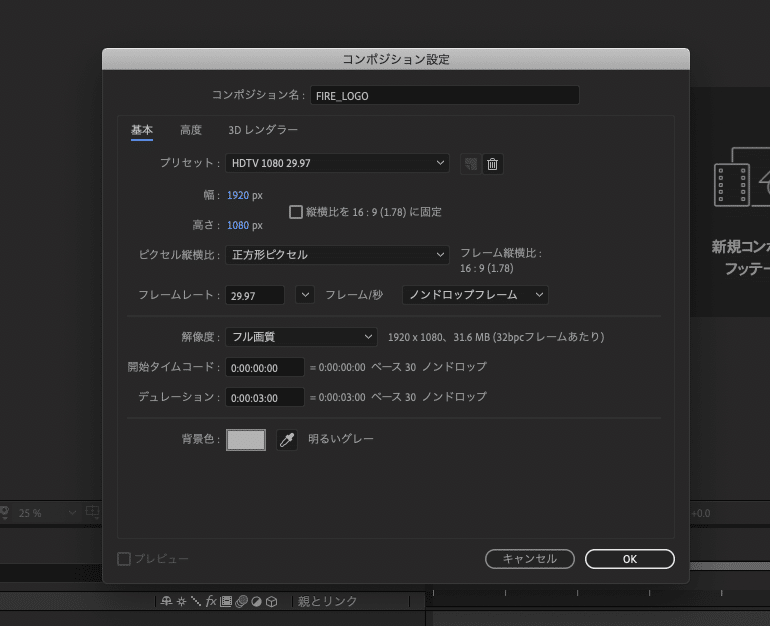Toggle the 縦横比を 16:9 に固定 checkbox
The image size is (770, 626).
296,212
